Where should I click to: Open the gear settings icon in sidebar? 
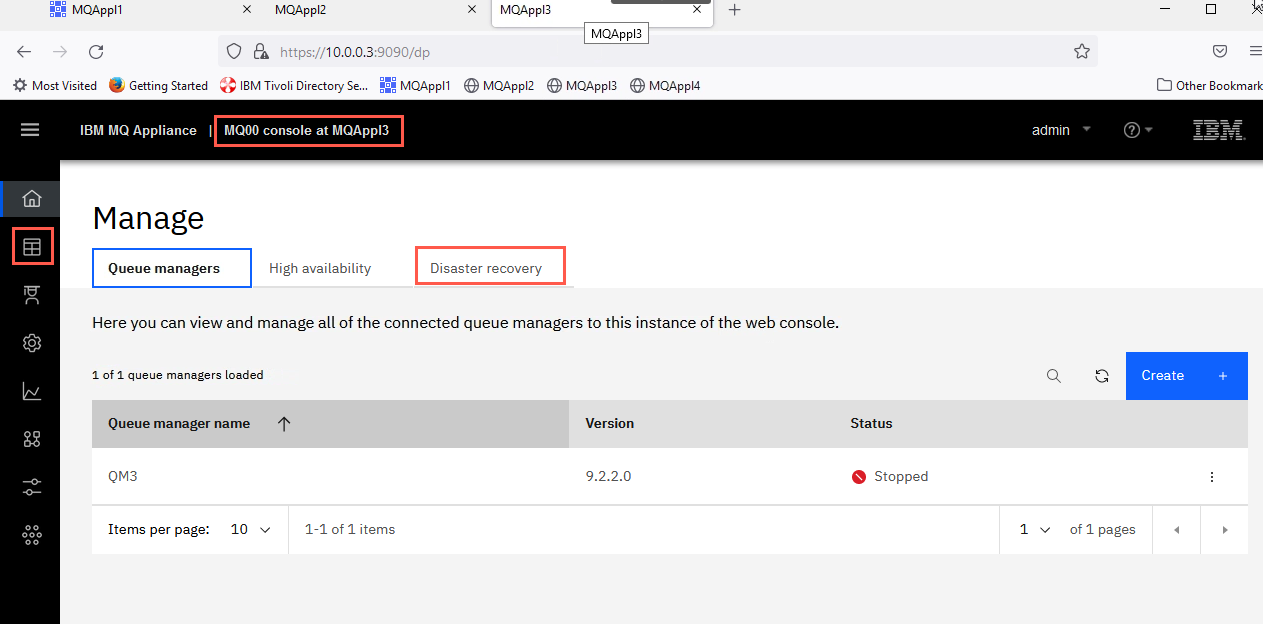[x=32, y=343]
